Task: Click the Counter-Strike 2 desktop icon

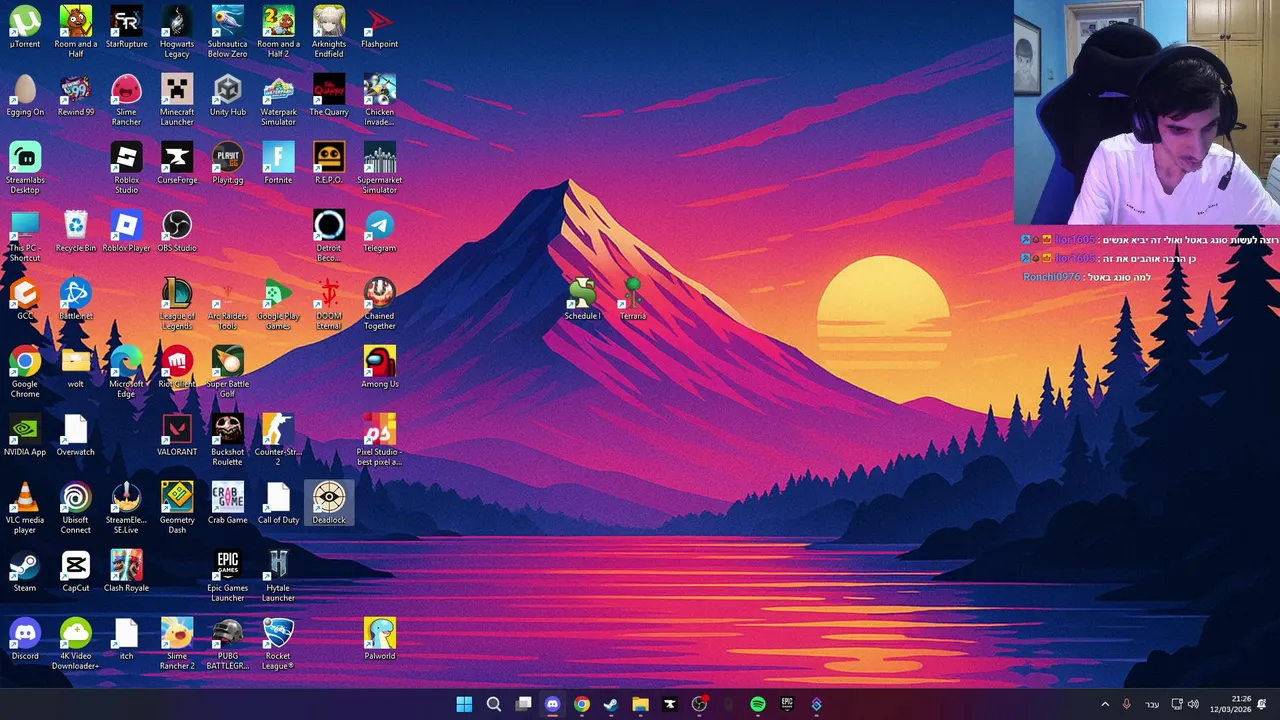Action: pos(278,440)
